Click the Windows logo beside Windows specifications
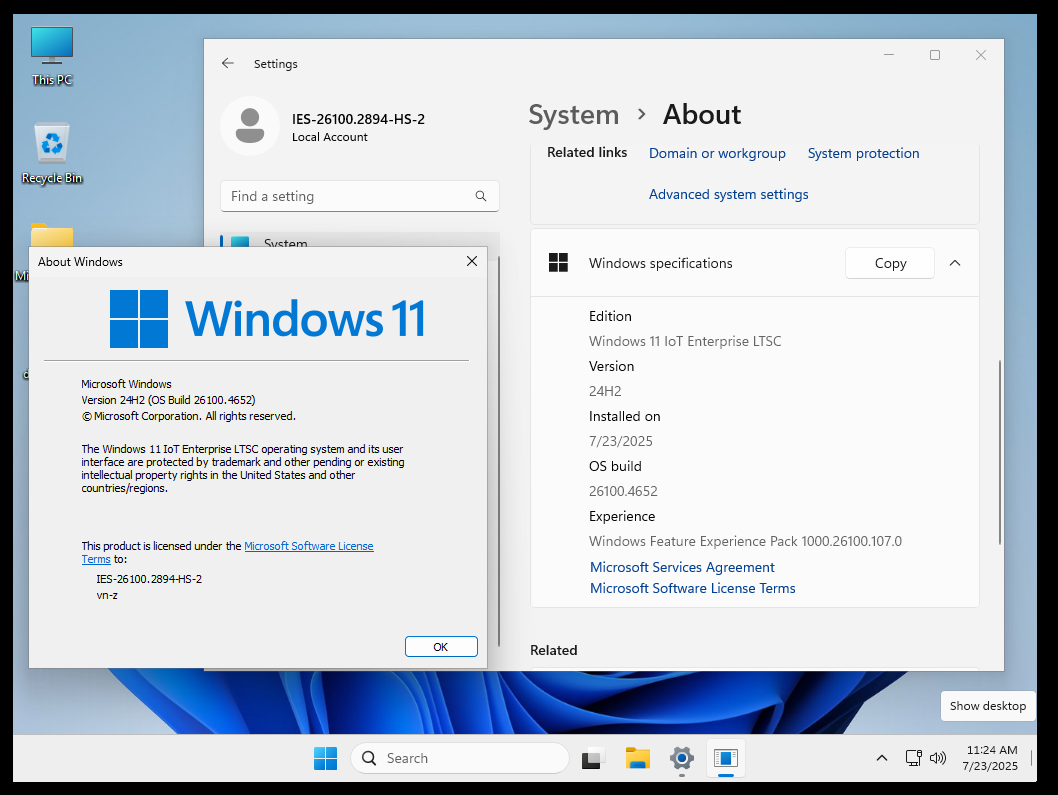Screen dimensions: 1058x795 [x=558, y=263]
